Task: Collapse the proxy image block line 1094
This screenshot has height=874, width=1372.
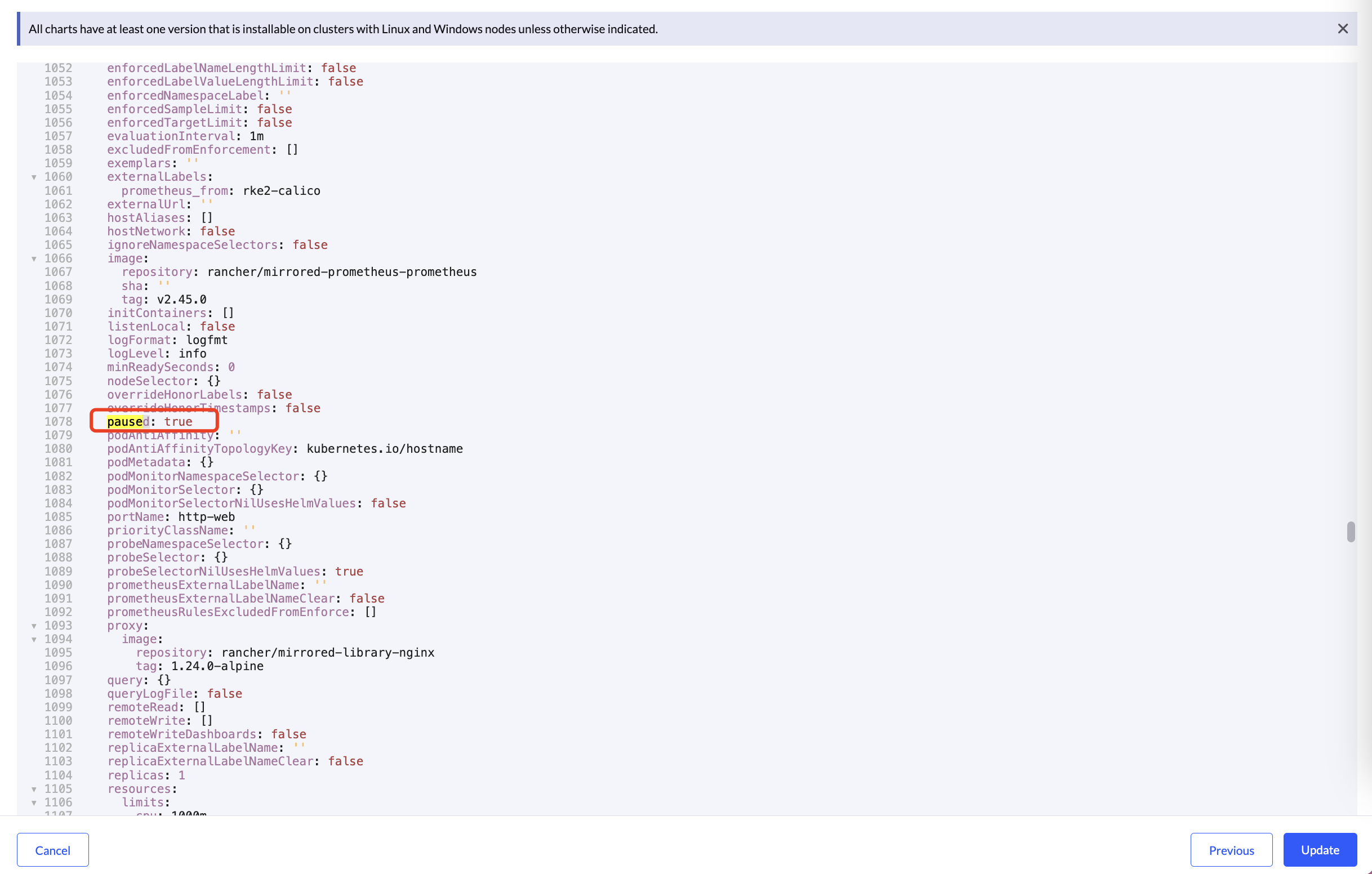Action: click(x=34, y=639)
